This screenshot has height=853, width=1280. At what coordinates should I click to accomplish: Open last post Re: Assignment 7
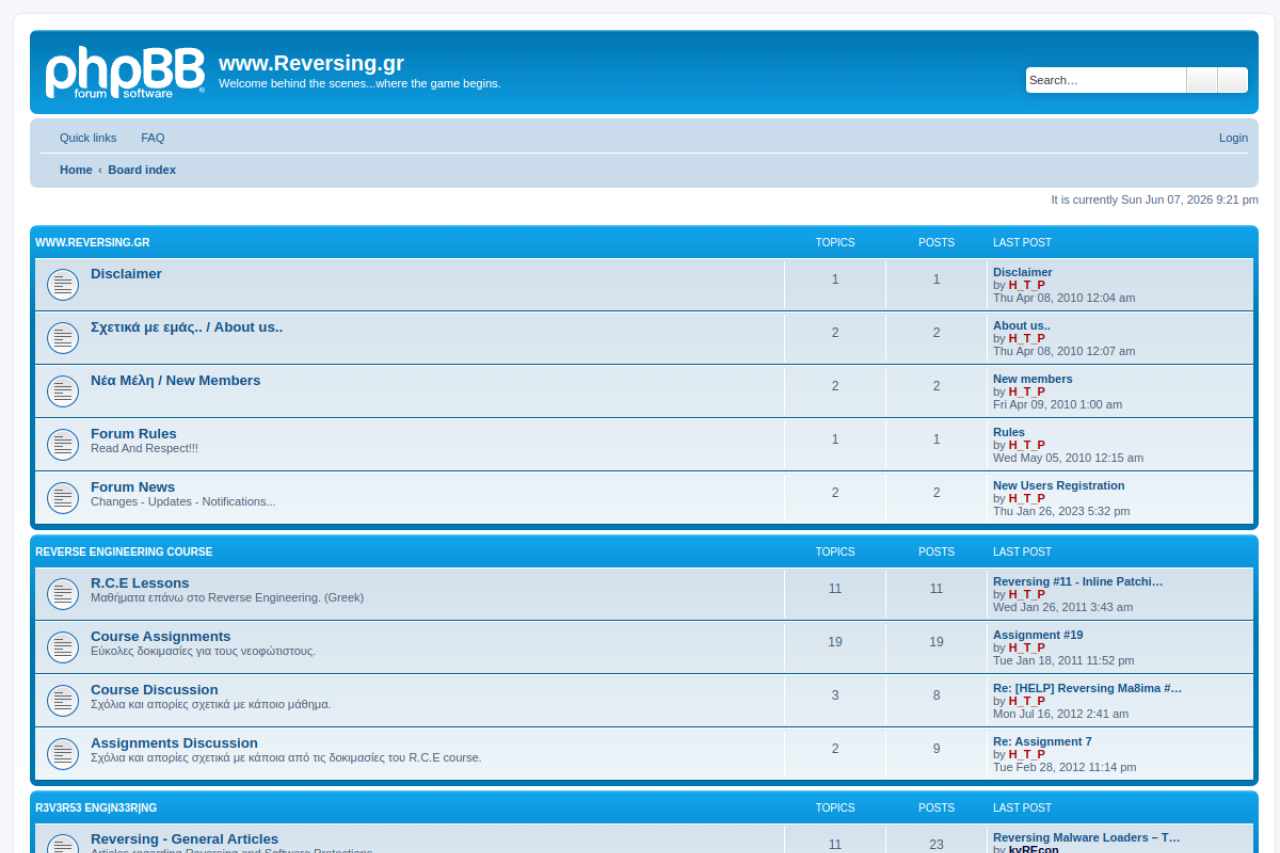pos(1043,742)
